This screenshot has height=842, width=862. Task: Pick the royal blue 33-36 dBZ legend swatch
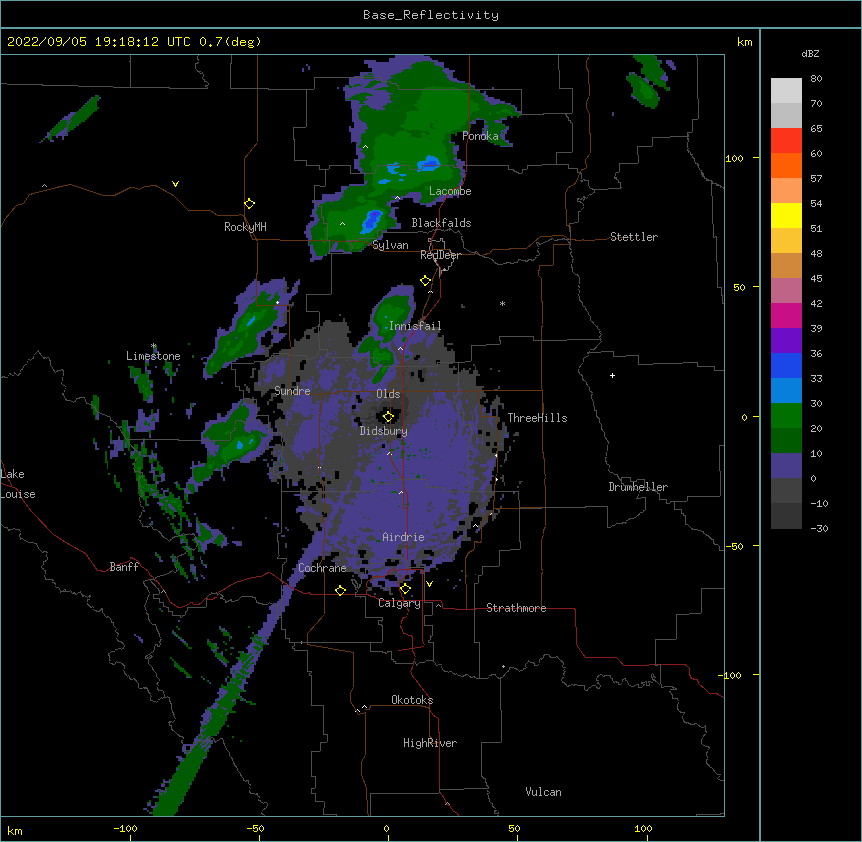[786, 365]
